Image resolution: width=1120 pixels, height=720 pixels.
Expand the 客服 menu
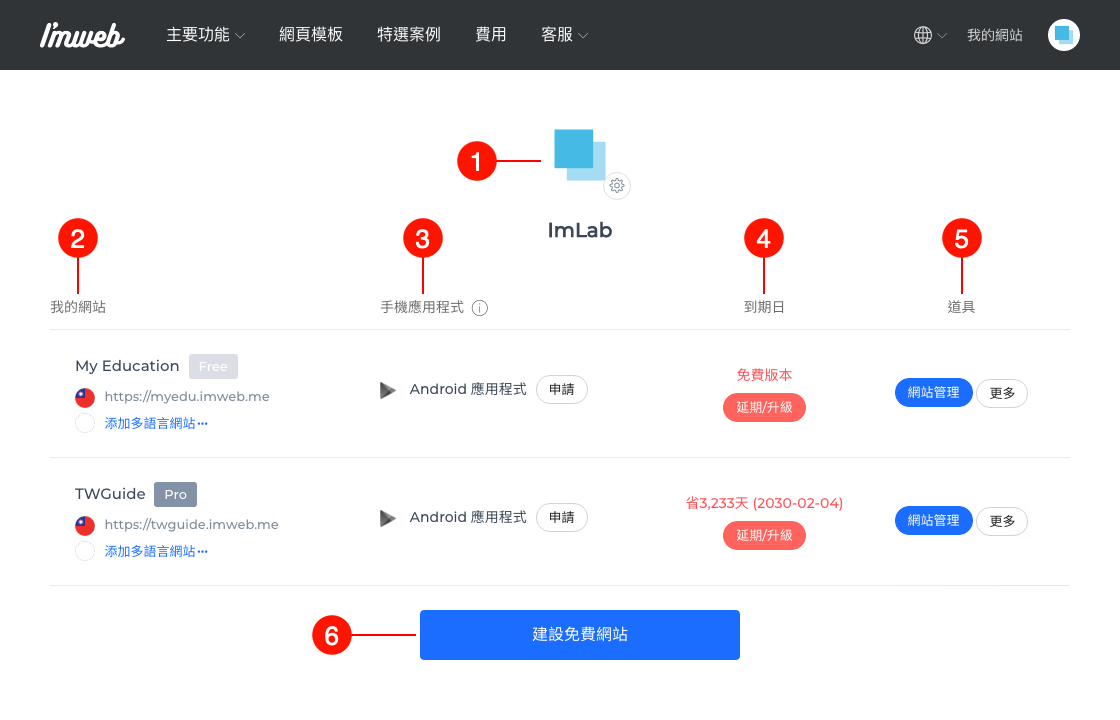click(564, 34)
